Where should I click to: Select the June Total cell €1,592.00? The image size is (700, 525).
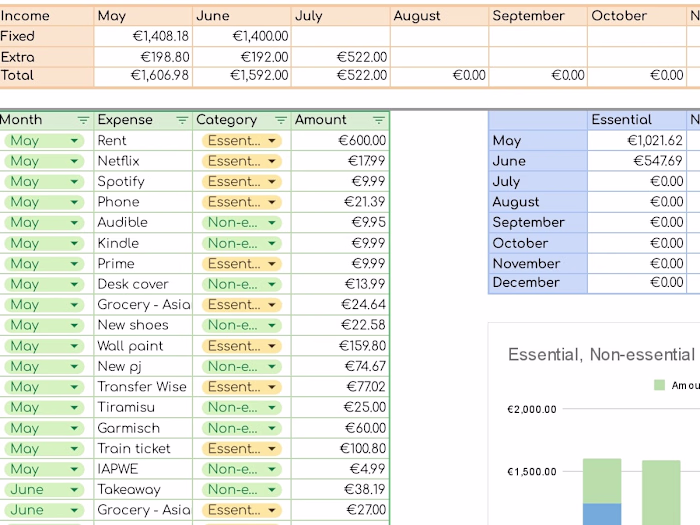tap(242, 76)
